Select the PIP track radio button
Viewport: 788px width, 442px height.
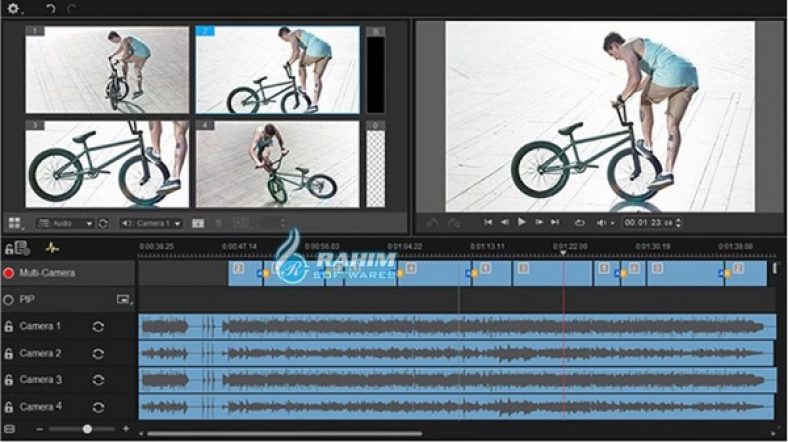click(9, 299)
